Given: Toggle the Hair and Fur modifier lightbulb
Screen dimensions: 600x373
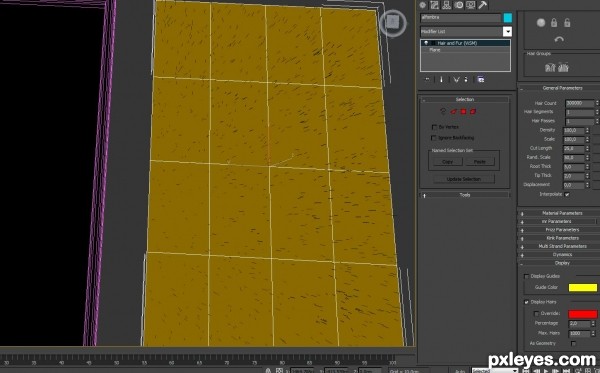Looking at the screenshot, I should 426,43.
